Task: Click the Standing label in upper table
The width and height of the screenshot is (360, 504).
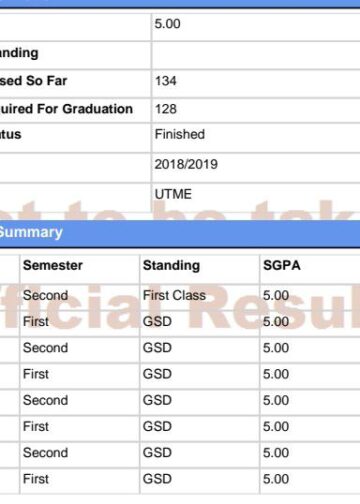Action: point(19,53)
